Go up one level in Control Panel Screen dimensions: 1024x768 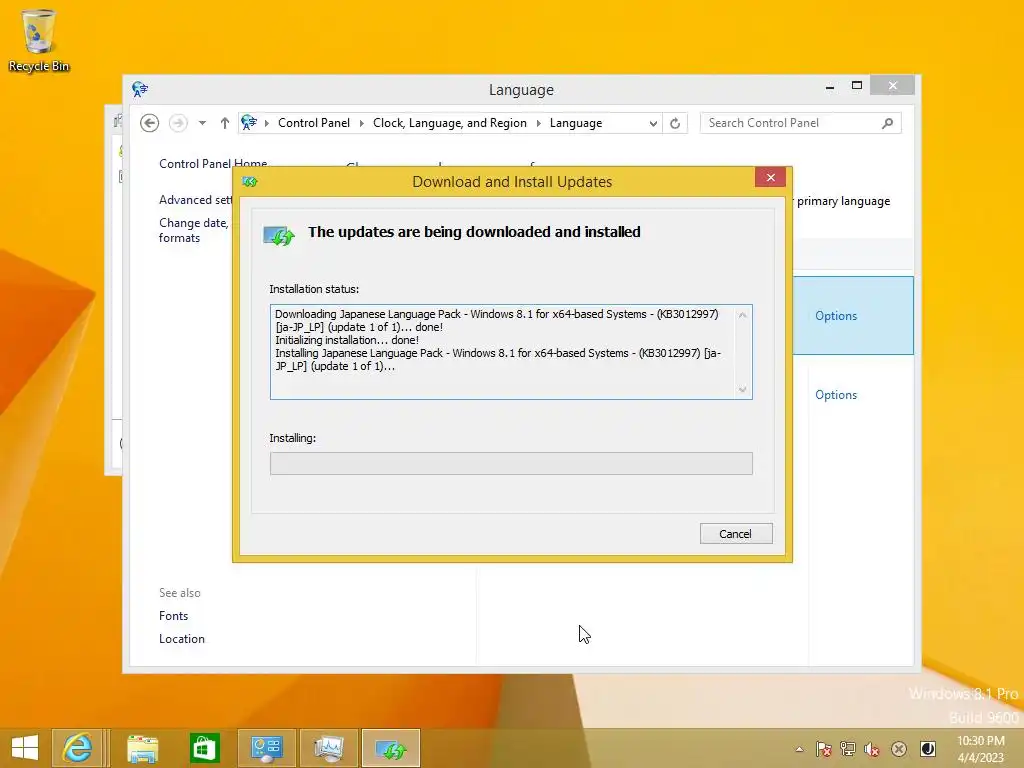225,123
